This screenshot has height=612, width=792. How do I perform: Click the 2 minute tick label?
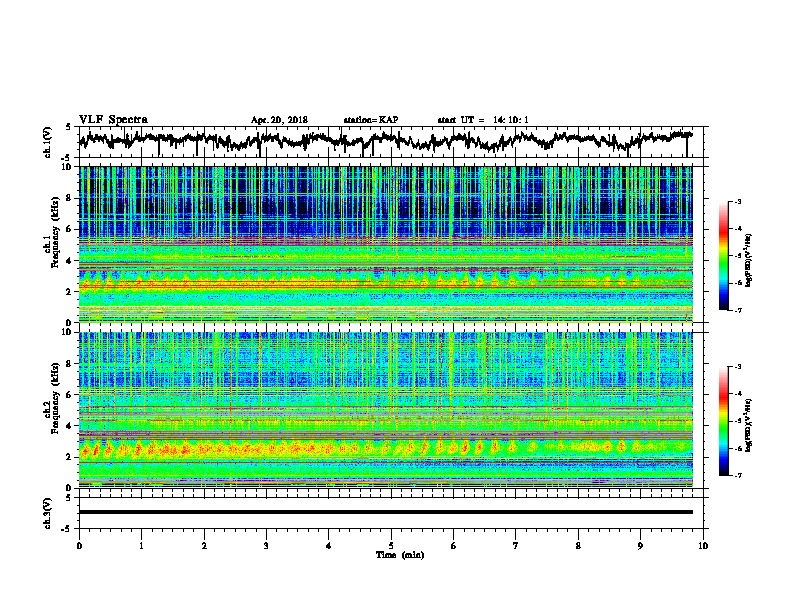204,545
